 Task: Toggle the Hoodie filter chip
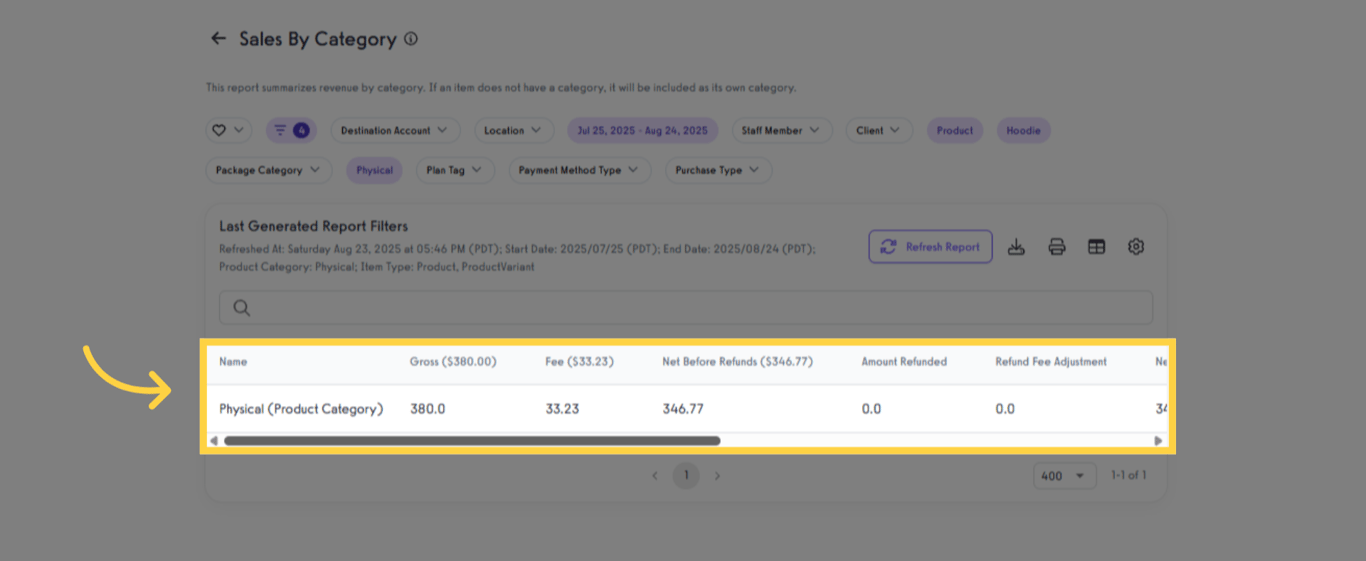(1023, 130)
